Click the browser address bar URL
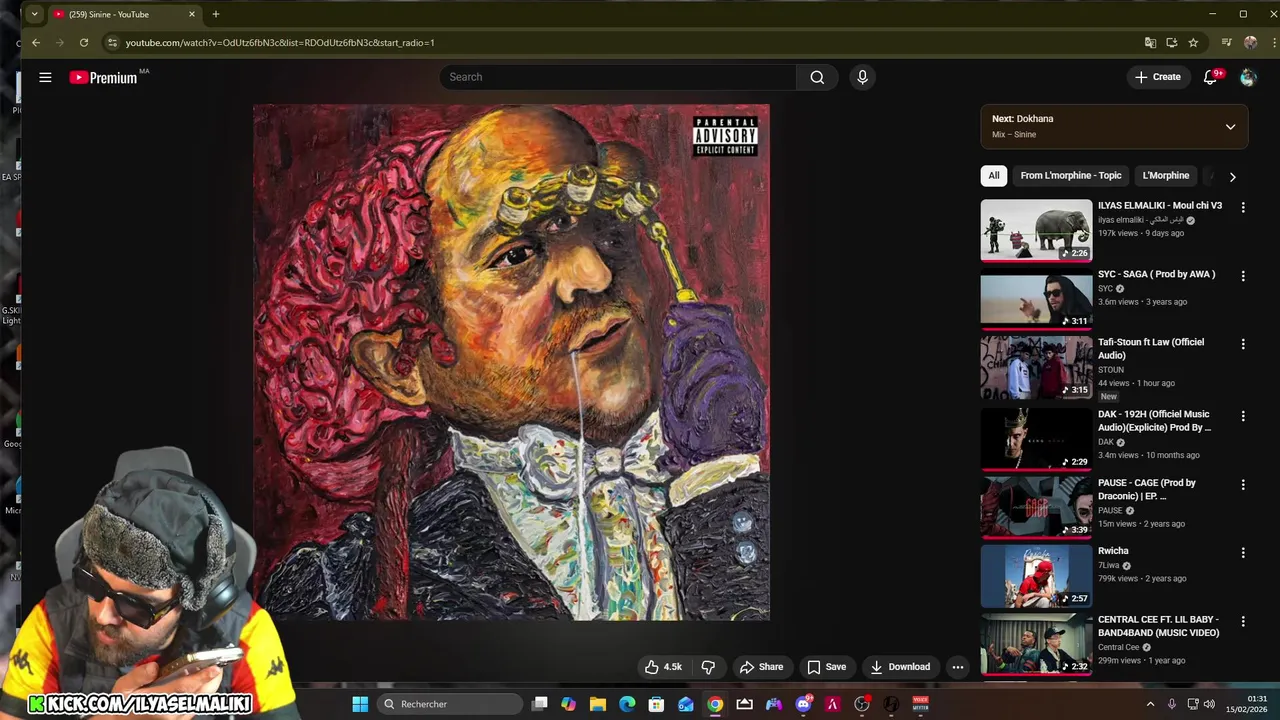1280x720 pixels. coord(280,43)
